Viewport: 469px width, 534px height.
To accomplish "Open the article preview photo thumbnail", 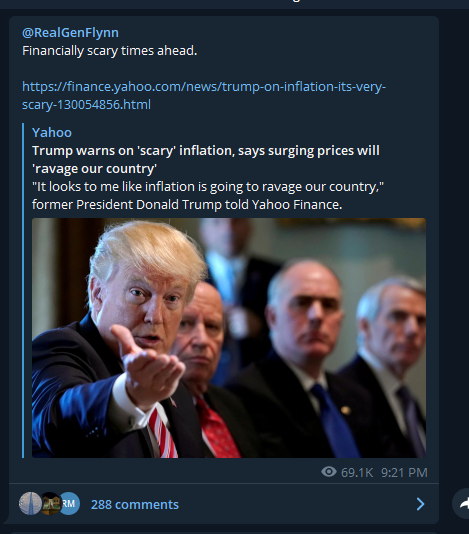I will [x=229, y=338].
